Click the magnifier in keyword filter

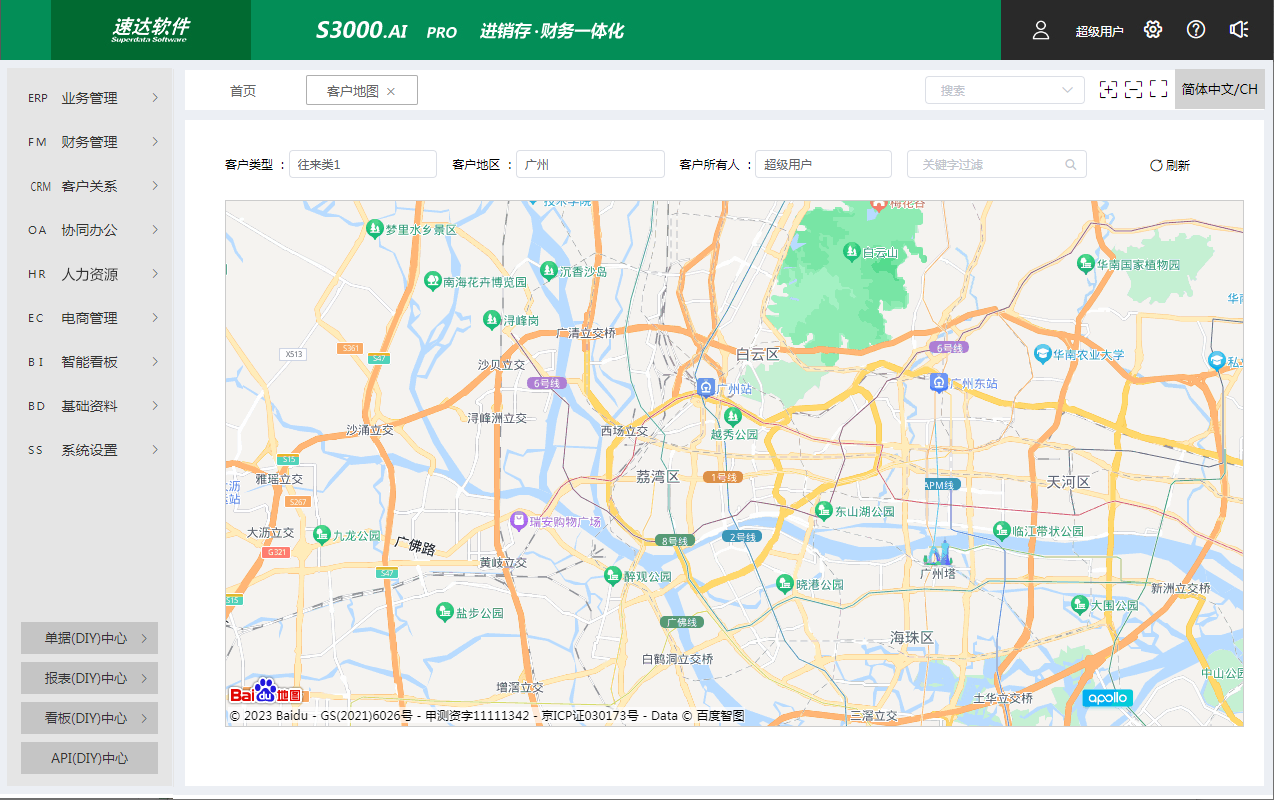1071,164
